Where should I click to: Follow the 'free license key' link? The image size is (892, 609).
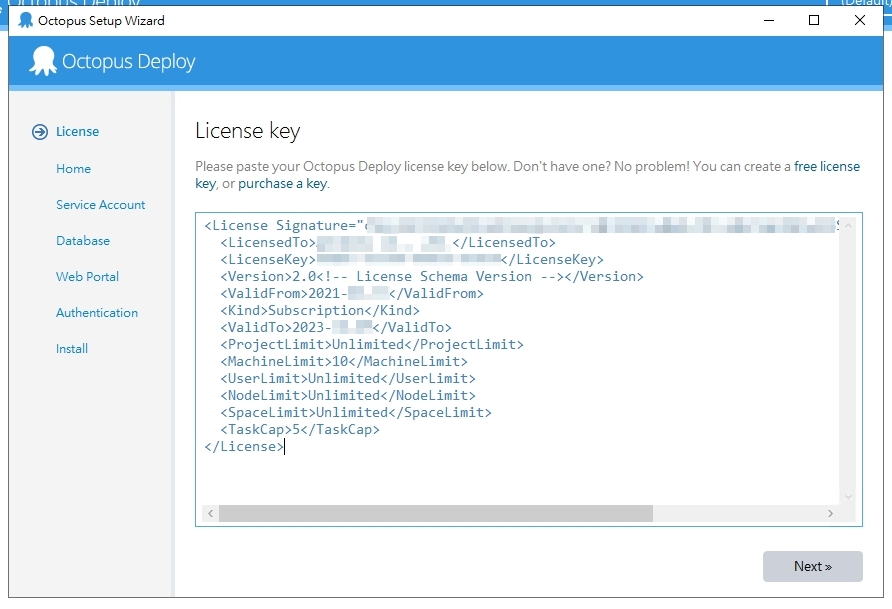pos(827,167)
